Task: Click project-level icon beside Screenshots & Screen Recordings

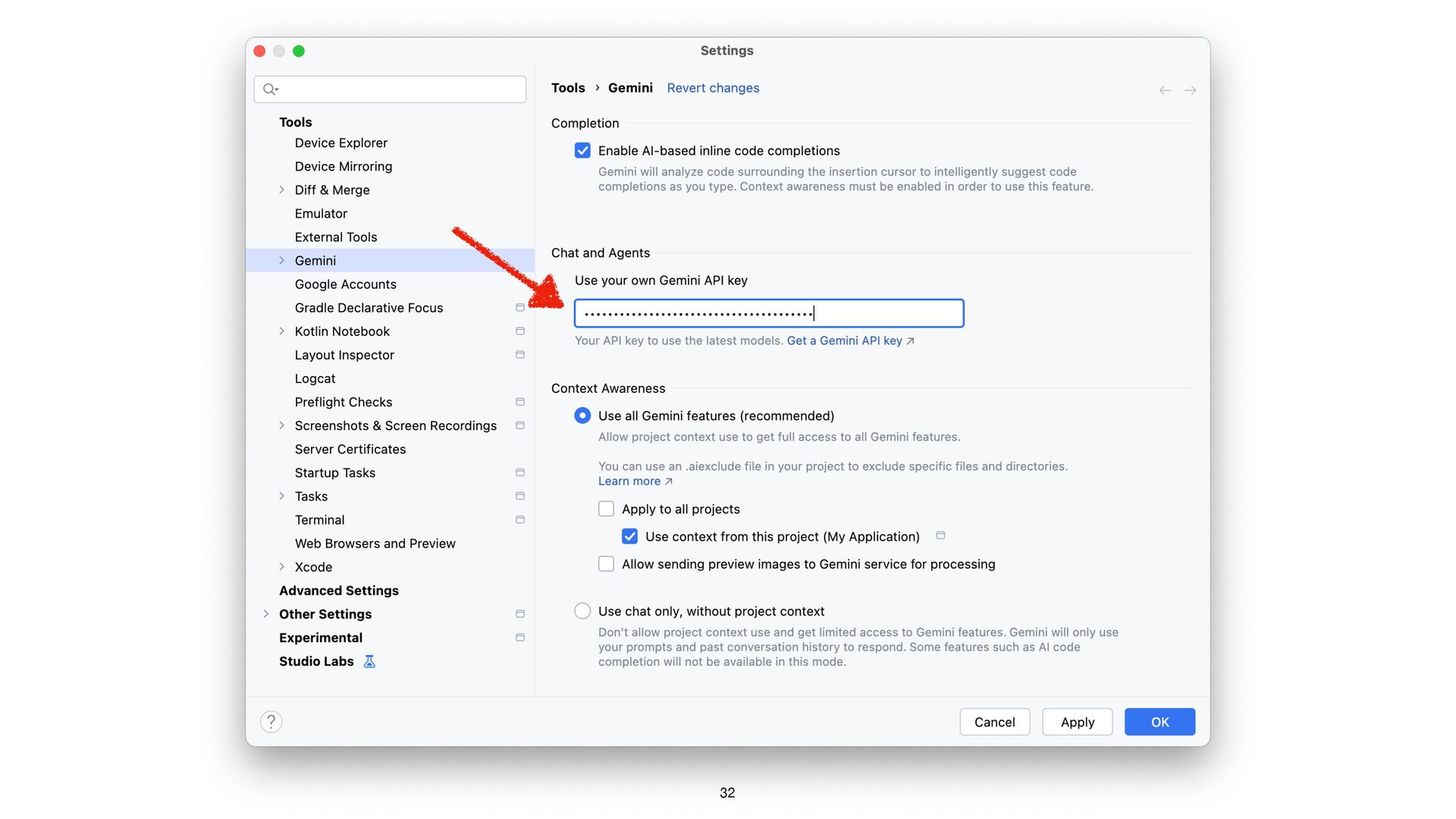Action: pos(520,425)
